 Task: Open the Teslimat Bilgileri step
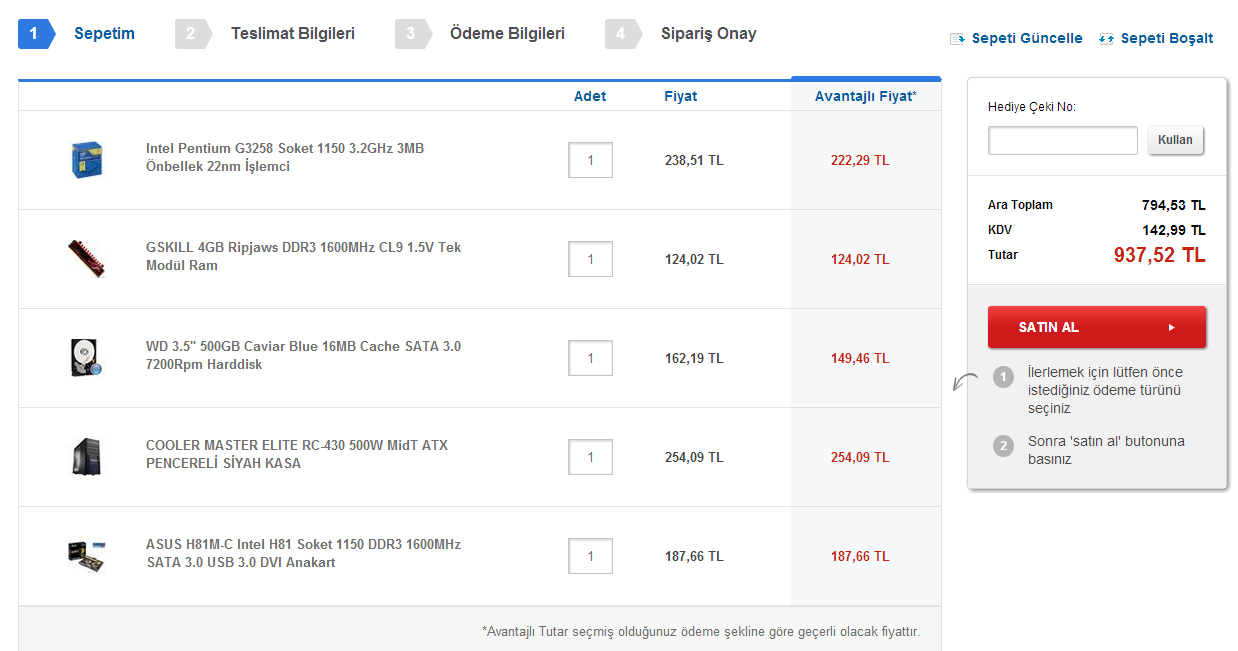(292, 34)
